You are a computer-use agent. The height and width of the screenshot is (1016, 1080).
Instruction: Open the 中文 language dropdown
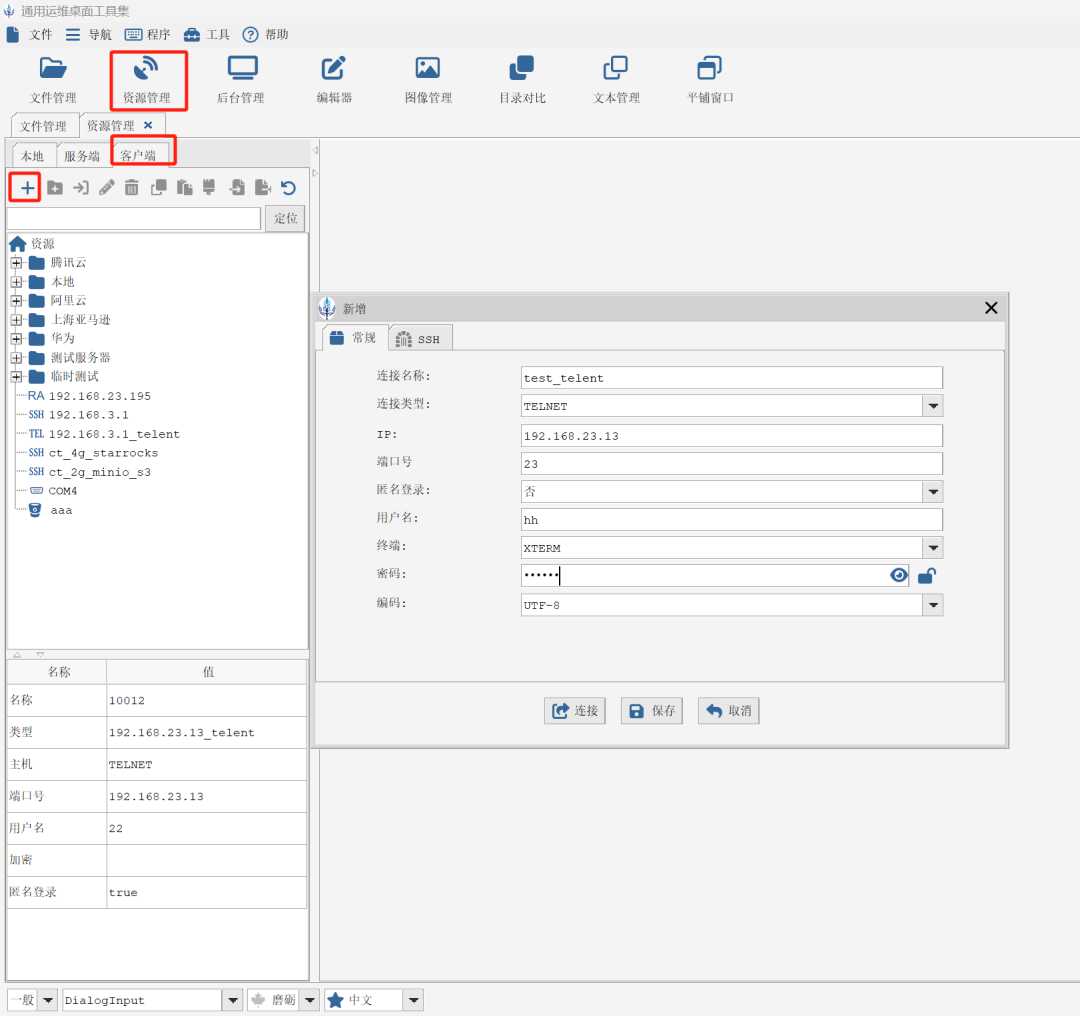coord(413,1000)
